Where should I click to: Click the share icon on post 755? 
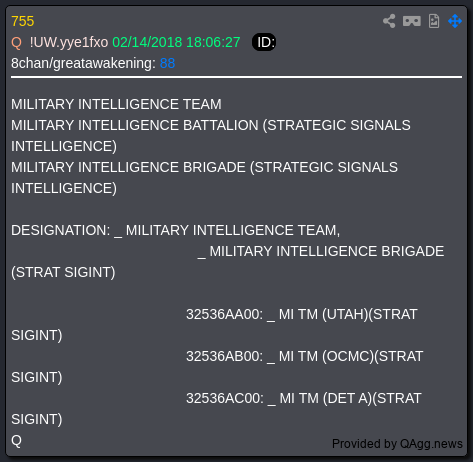pyautogui.click(x=389, y=21)
